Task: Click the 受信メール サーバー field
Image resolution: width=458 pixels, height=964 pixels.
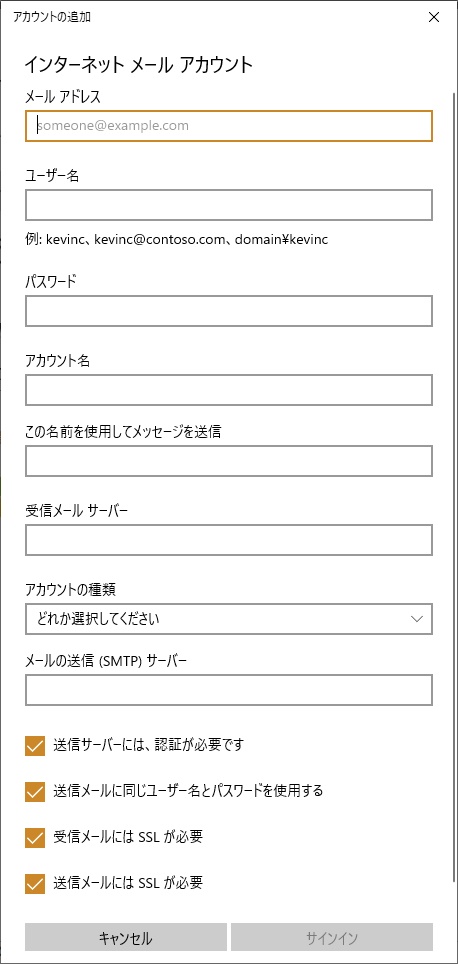Action: point(229,540)
